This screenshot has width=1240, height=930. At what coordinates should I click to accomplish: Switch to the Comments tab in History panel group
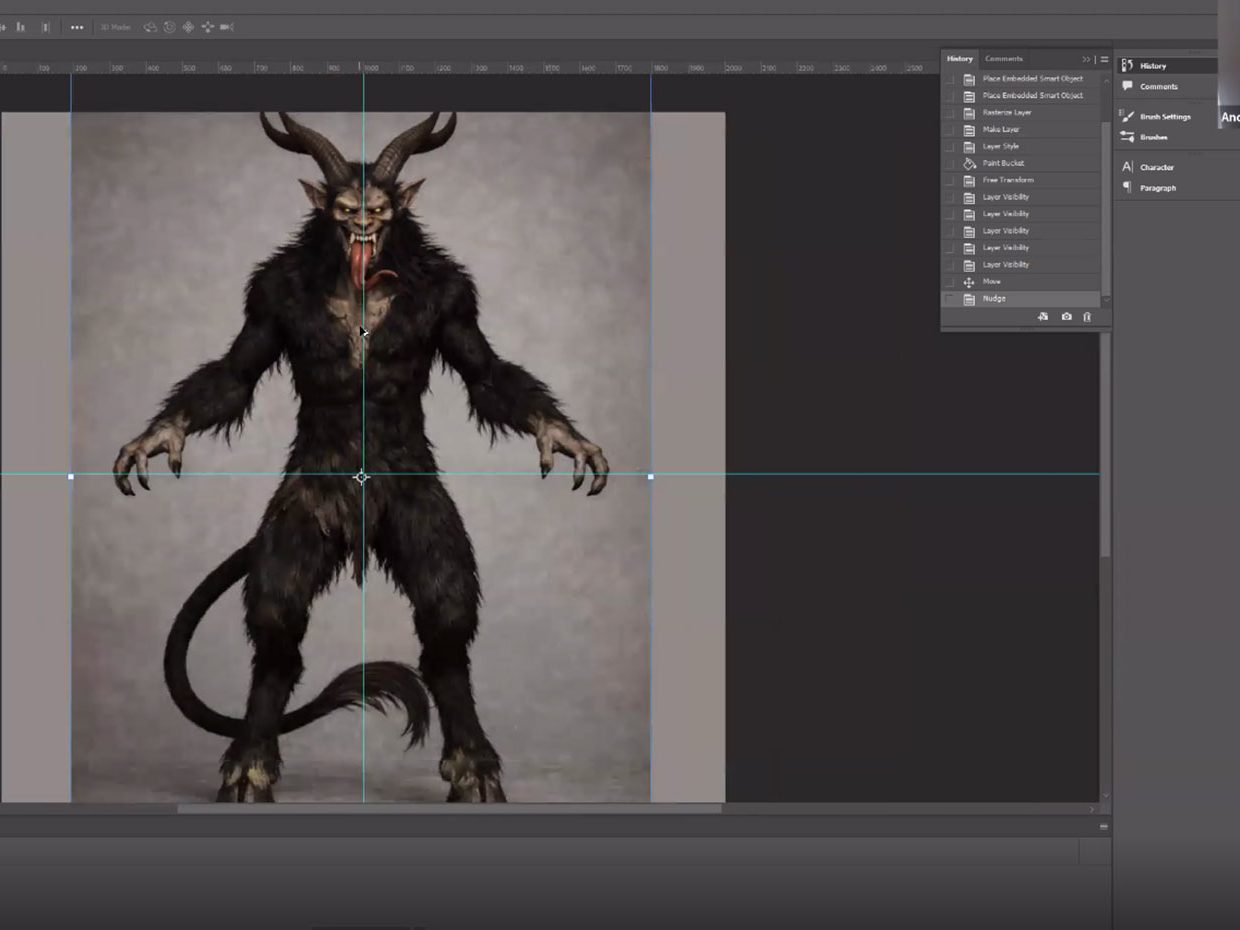coord(1003,59)
